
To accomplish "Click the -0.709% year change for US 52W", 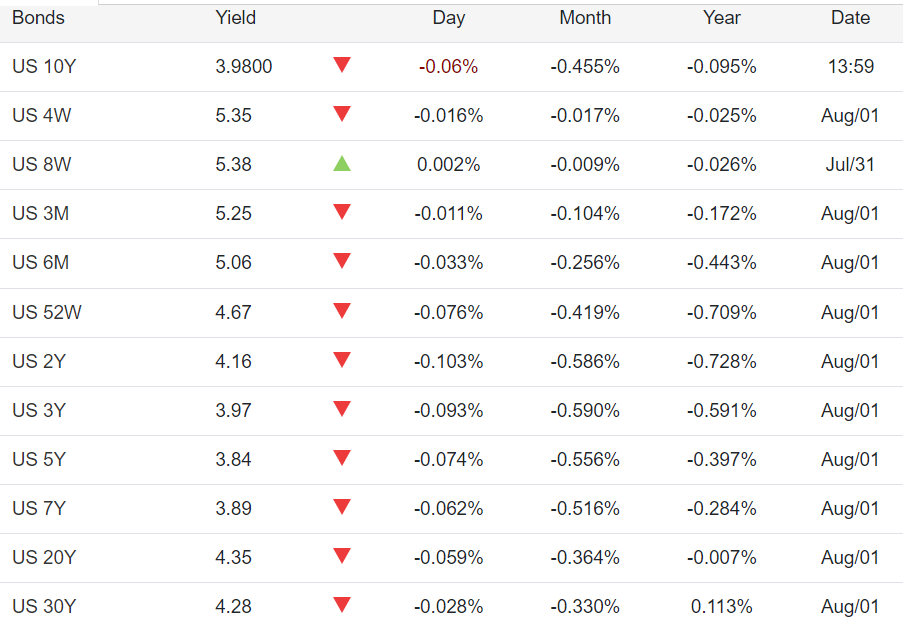I will point(721,312).
